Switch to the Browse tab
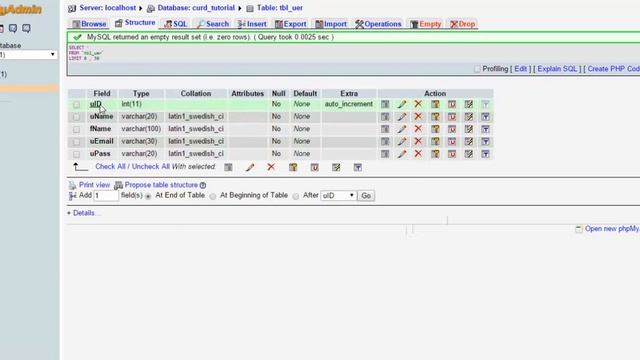 (x=89, y=24)
